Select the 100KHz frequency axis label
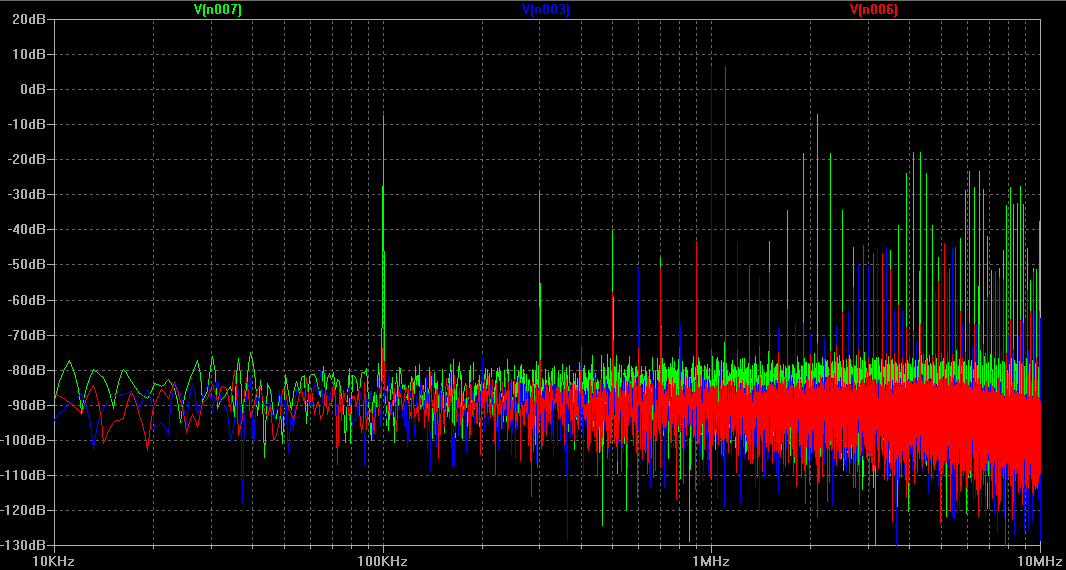This screenshot has height=570, width=1066. point(383,560)
